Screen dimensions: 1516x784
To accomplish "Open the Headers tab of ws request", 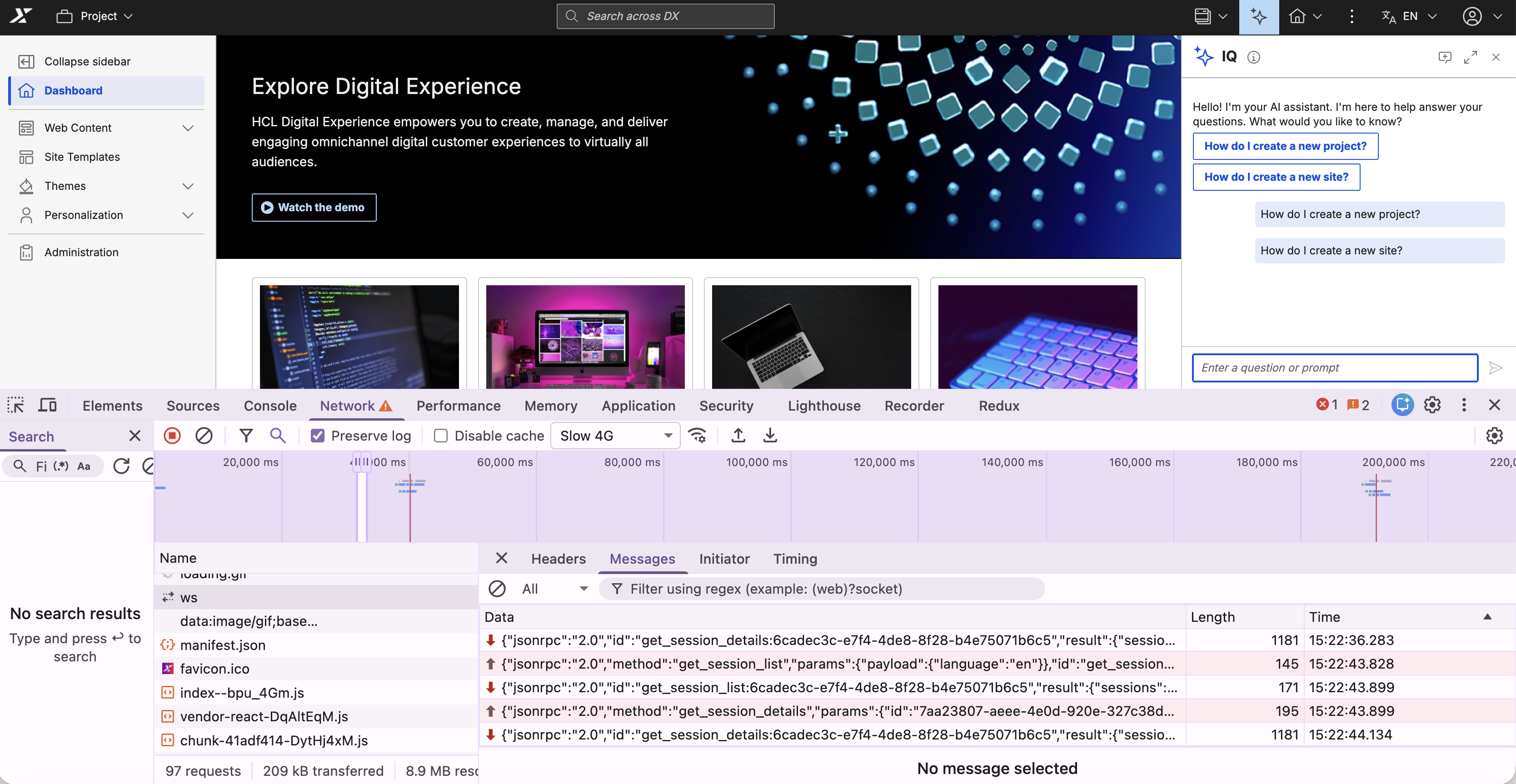I will click(x=559, y=558).
